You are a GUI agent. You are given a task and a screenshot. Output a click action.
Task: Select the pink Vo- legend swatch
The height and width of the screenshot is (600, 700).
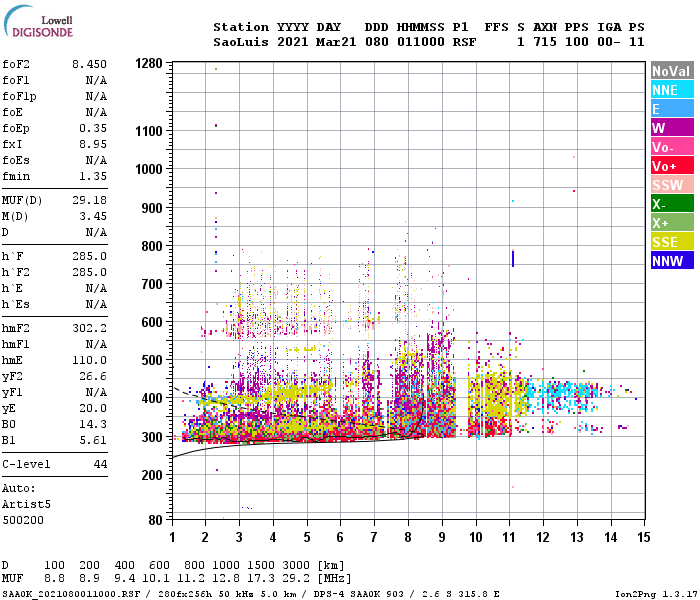click(x=672, y=147)
